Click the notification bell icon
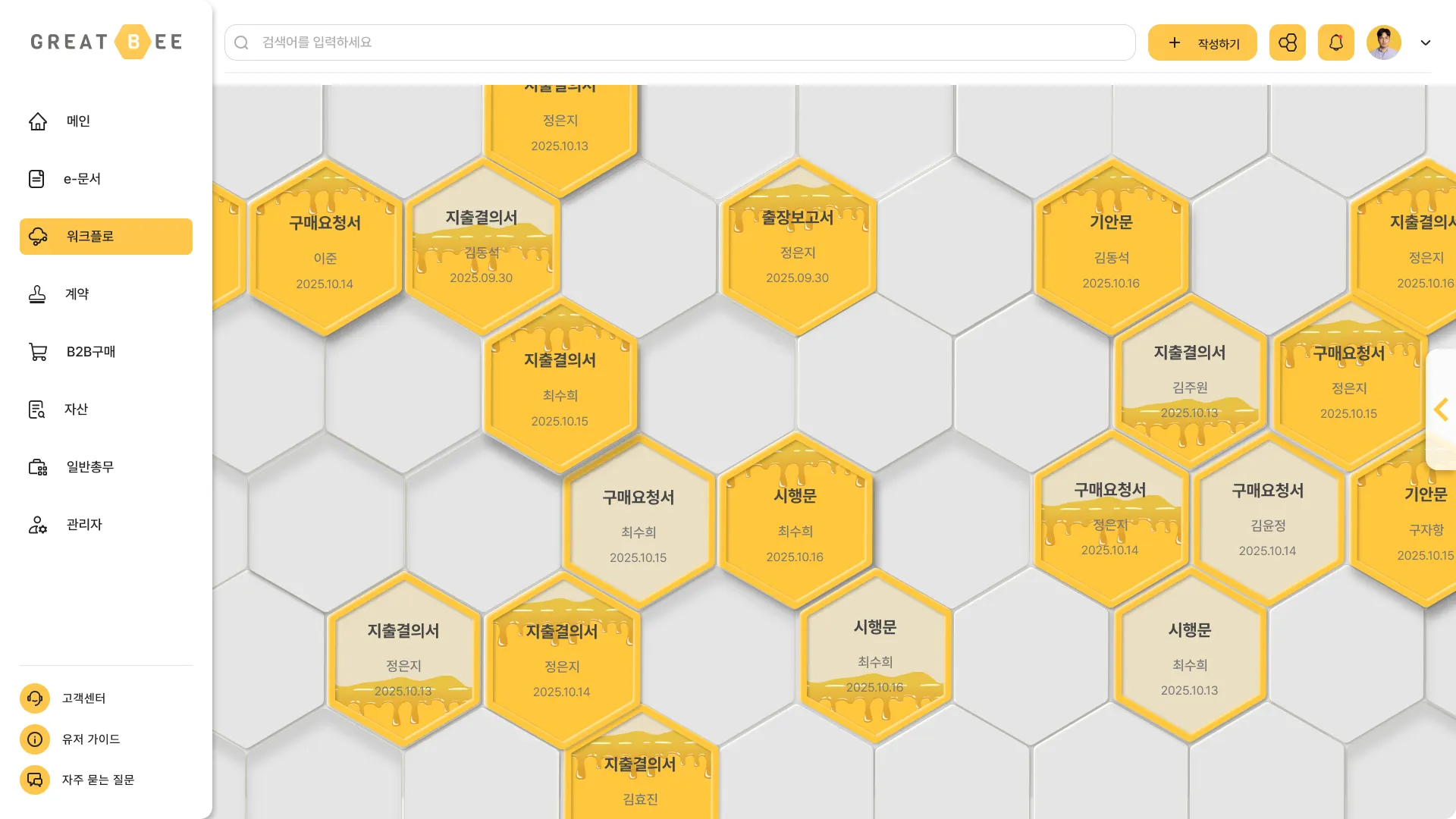 (x=1335, y=42)
